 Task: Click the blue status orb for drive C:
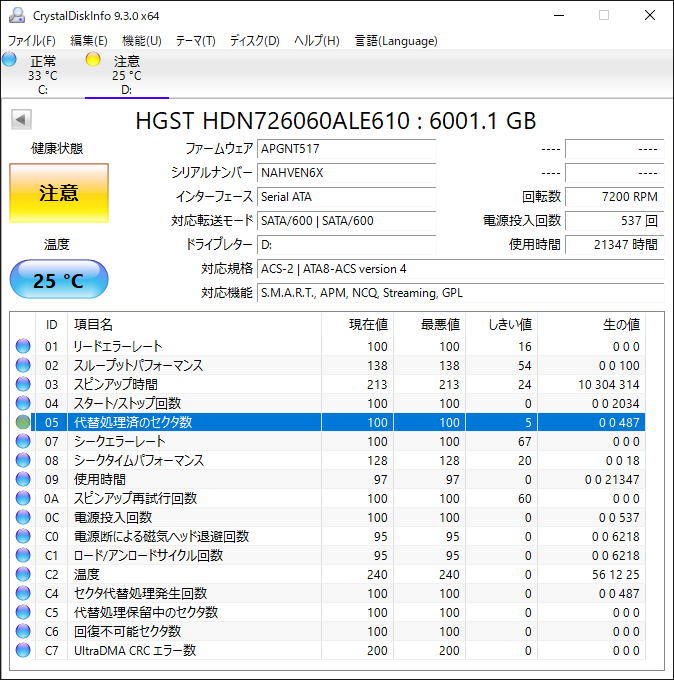tap(10, 59)
